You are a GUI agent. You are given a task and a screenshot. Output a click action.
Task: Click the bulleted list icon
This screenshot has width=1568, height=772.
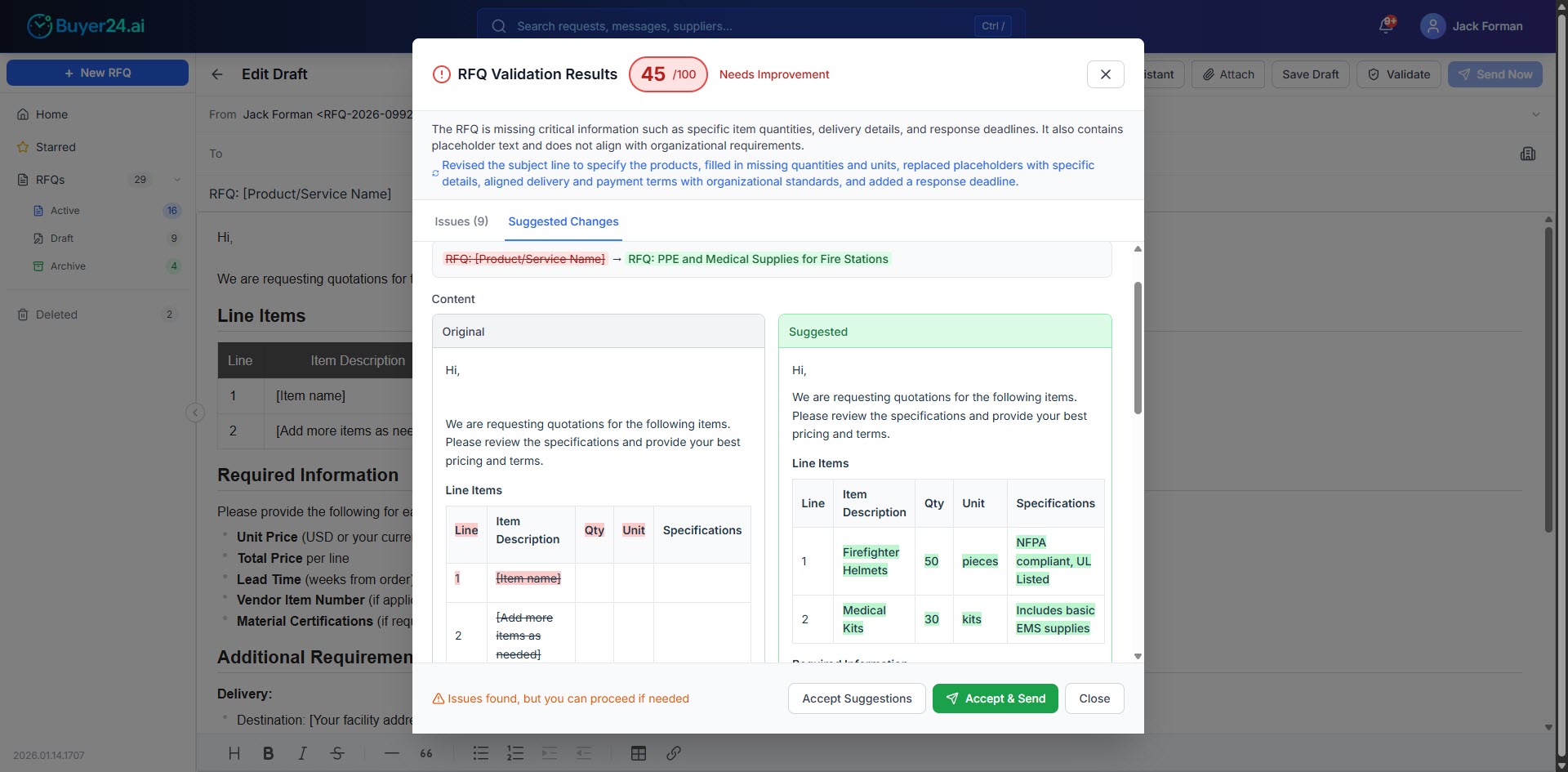click(x=481, y=753)
